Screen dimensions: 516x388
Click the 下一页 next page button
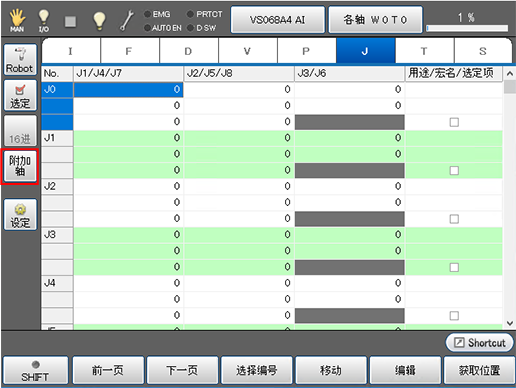[182, 370]
